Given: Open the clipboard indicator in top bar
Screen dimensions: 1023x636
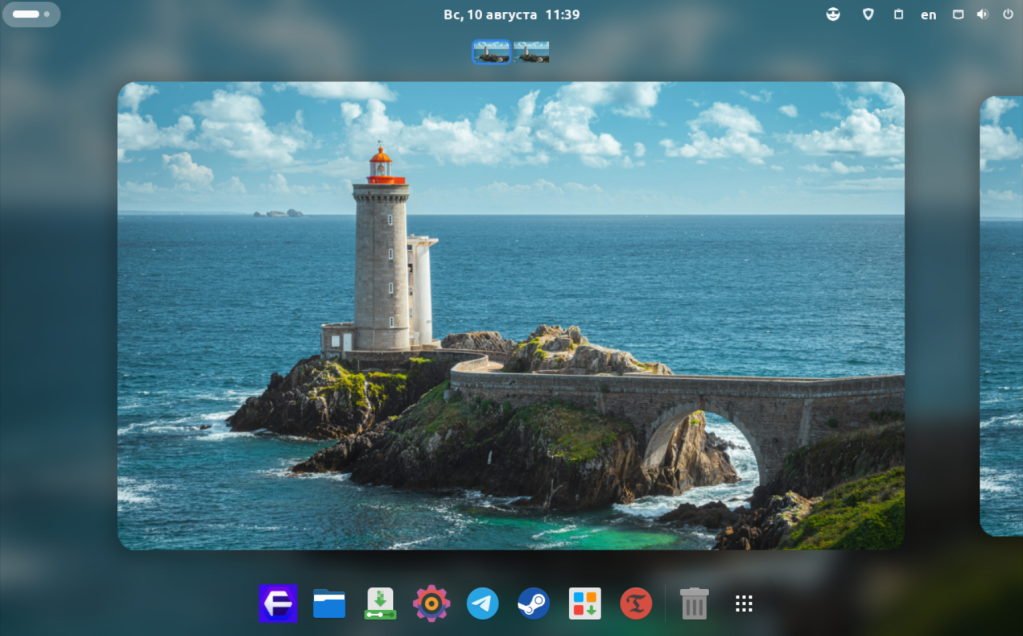Looking at the screenshot, I should click(898, 14).
